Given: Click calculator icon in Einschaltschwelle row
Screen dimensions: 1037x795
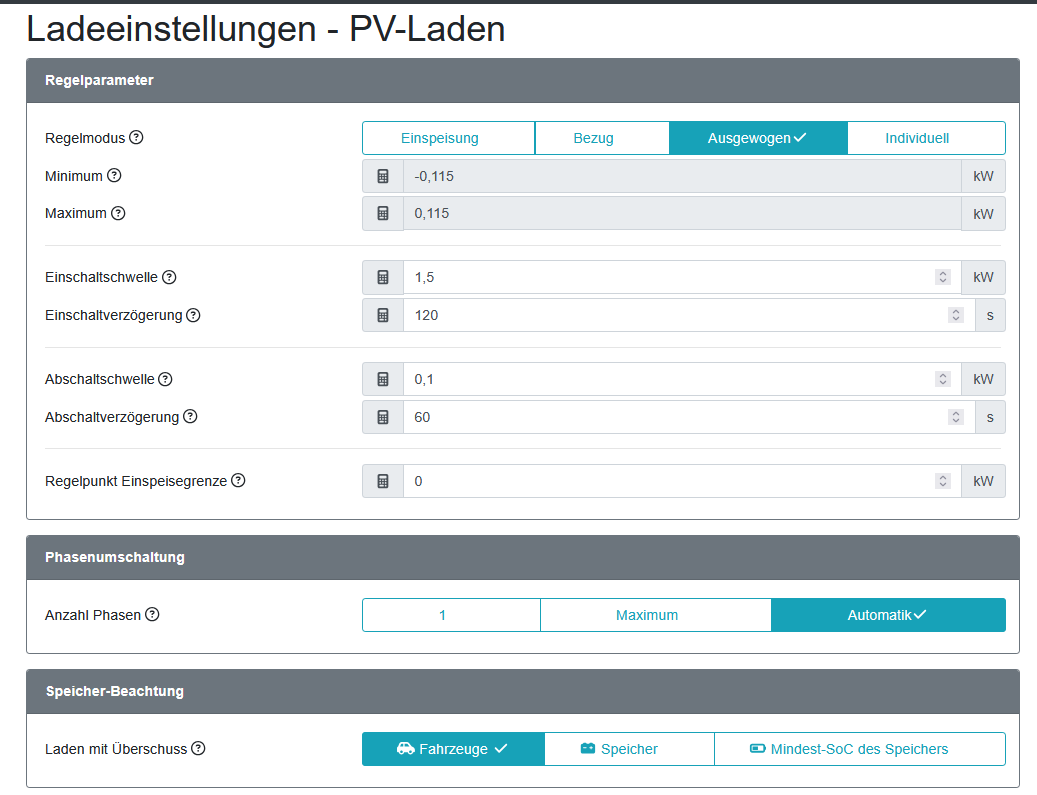Looking at the screenshot, I should tap(383, 277).
